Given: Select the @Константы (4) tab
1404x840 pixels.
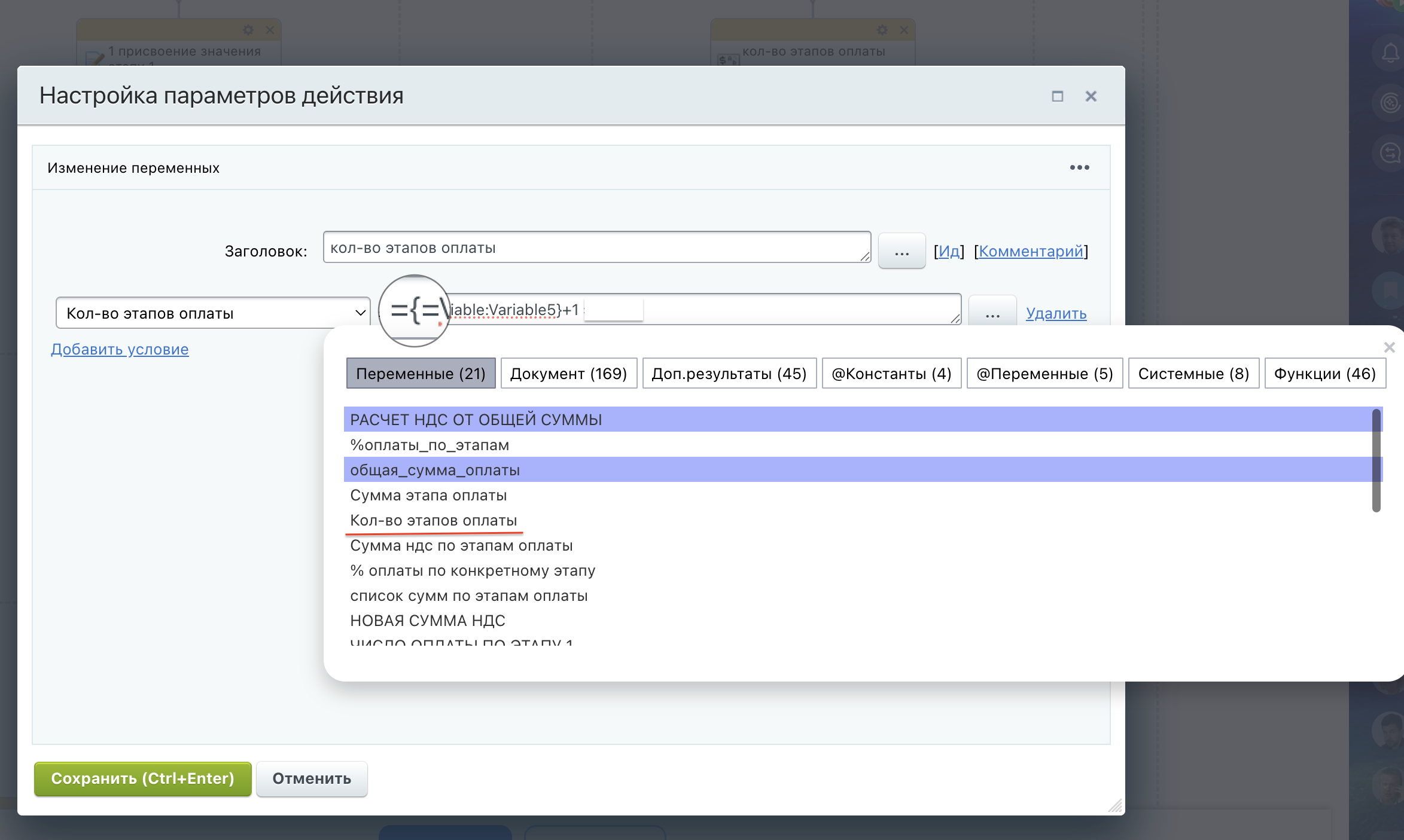Looking at the screenshot, I should click(x=891, y=374).
